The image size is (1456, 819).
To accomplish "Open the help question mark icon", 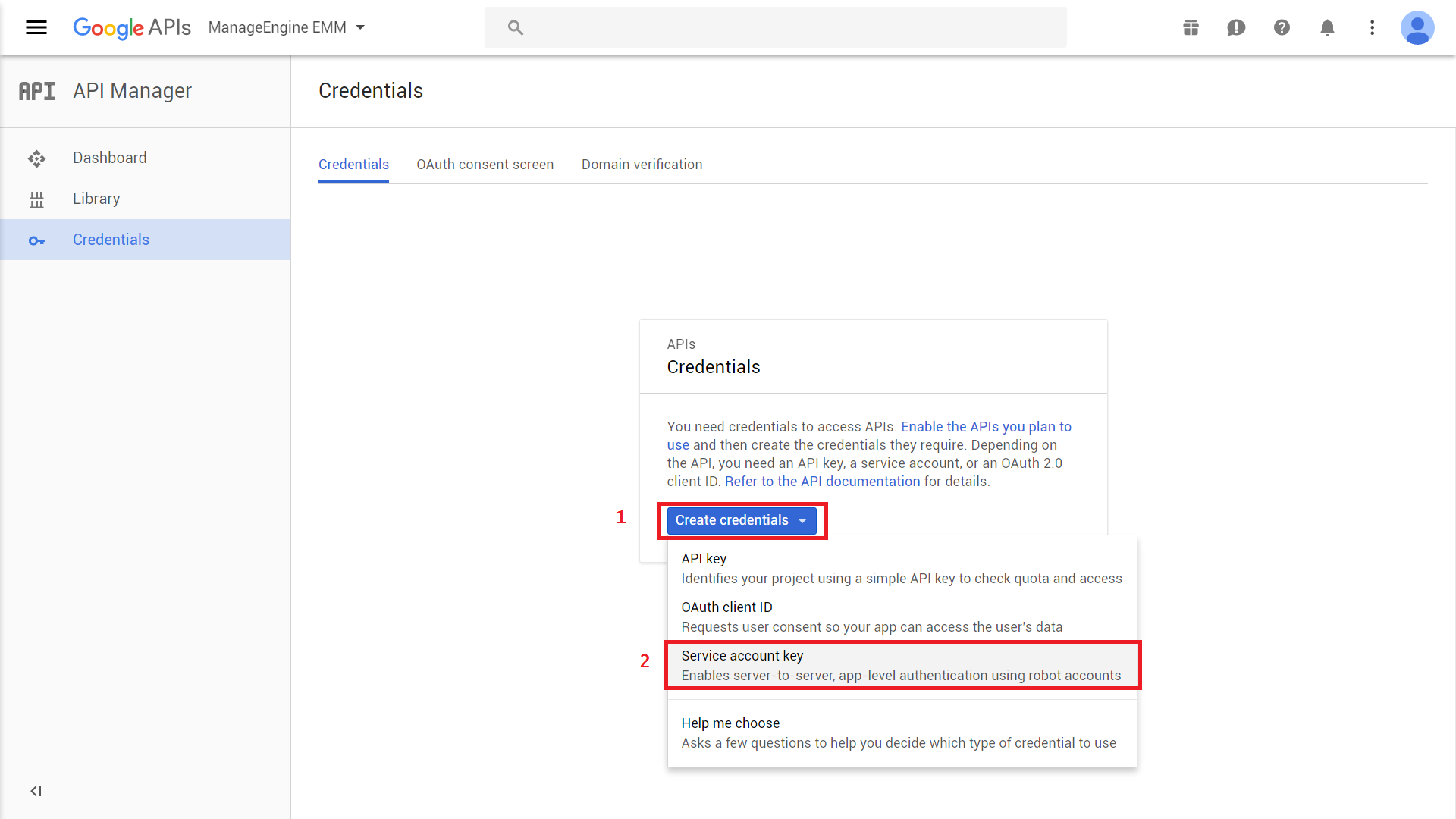I will [1282, 28].
